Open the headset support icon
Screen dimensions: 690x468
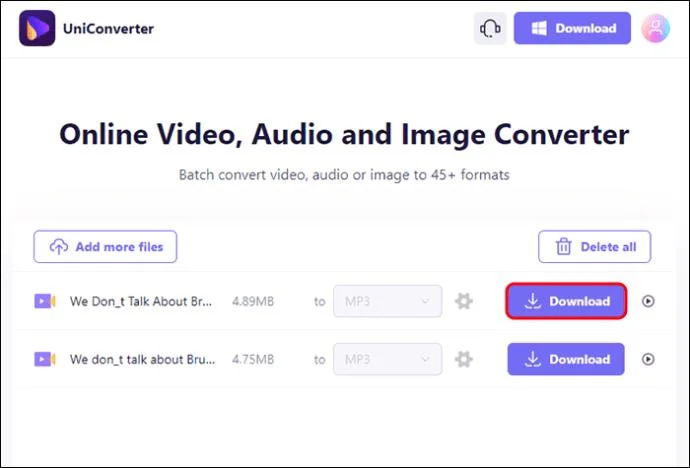point(490,29)
